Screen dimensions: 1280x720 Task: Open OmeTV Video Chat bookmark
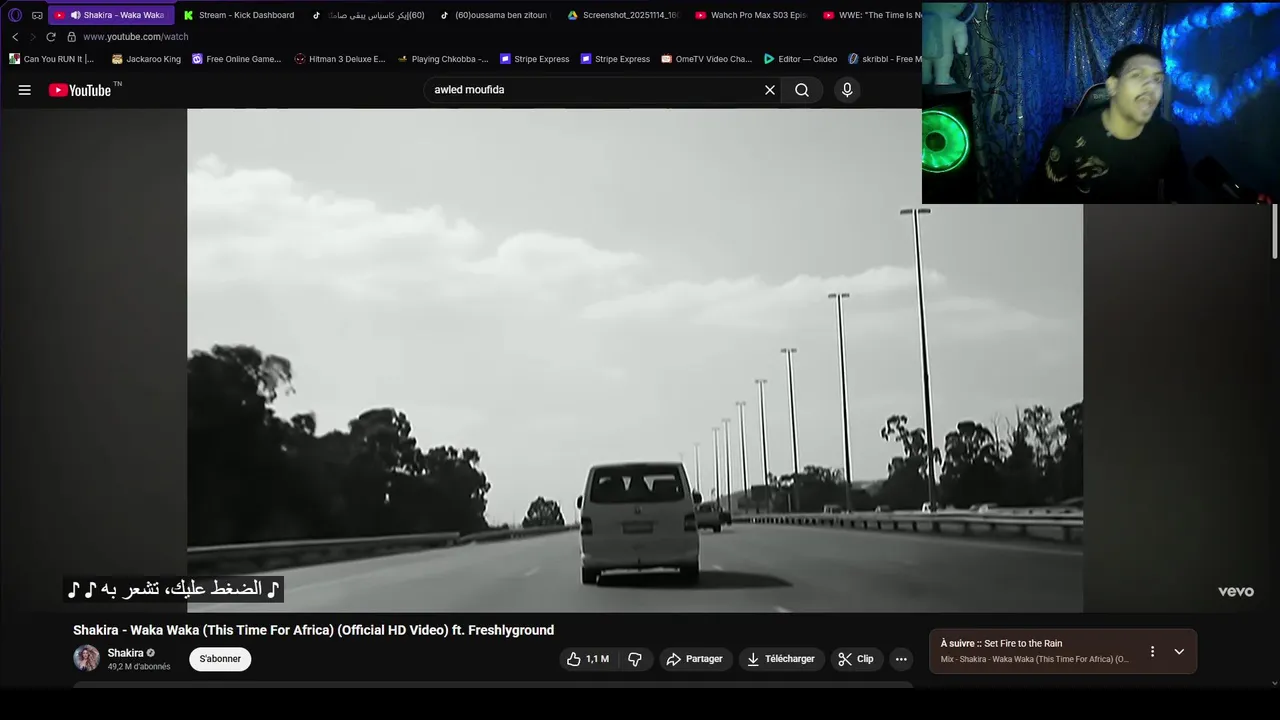706,59
